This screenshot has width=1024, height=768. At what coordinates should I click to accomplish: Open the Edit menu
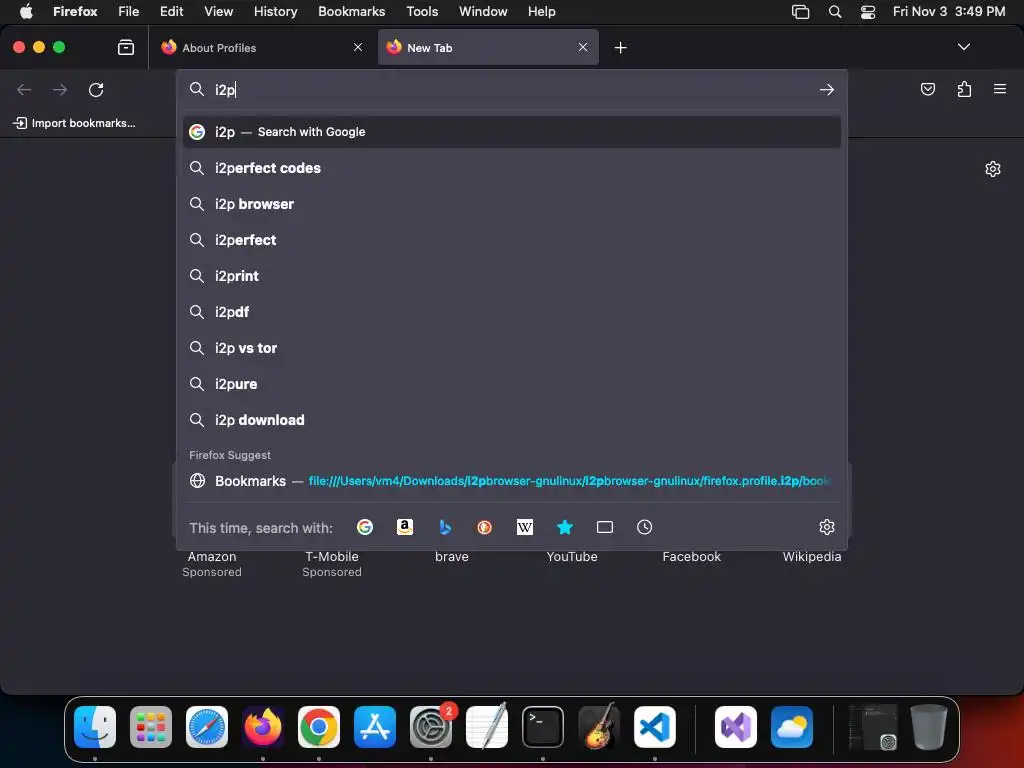coord(171,11)
